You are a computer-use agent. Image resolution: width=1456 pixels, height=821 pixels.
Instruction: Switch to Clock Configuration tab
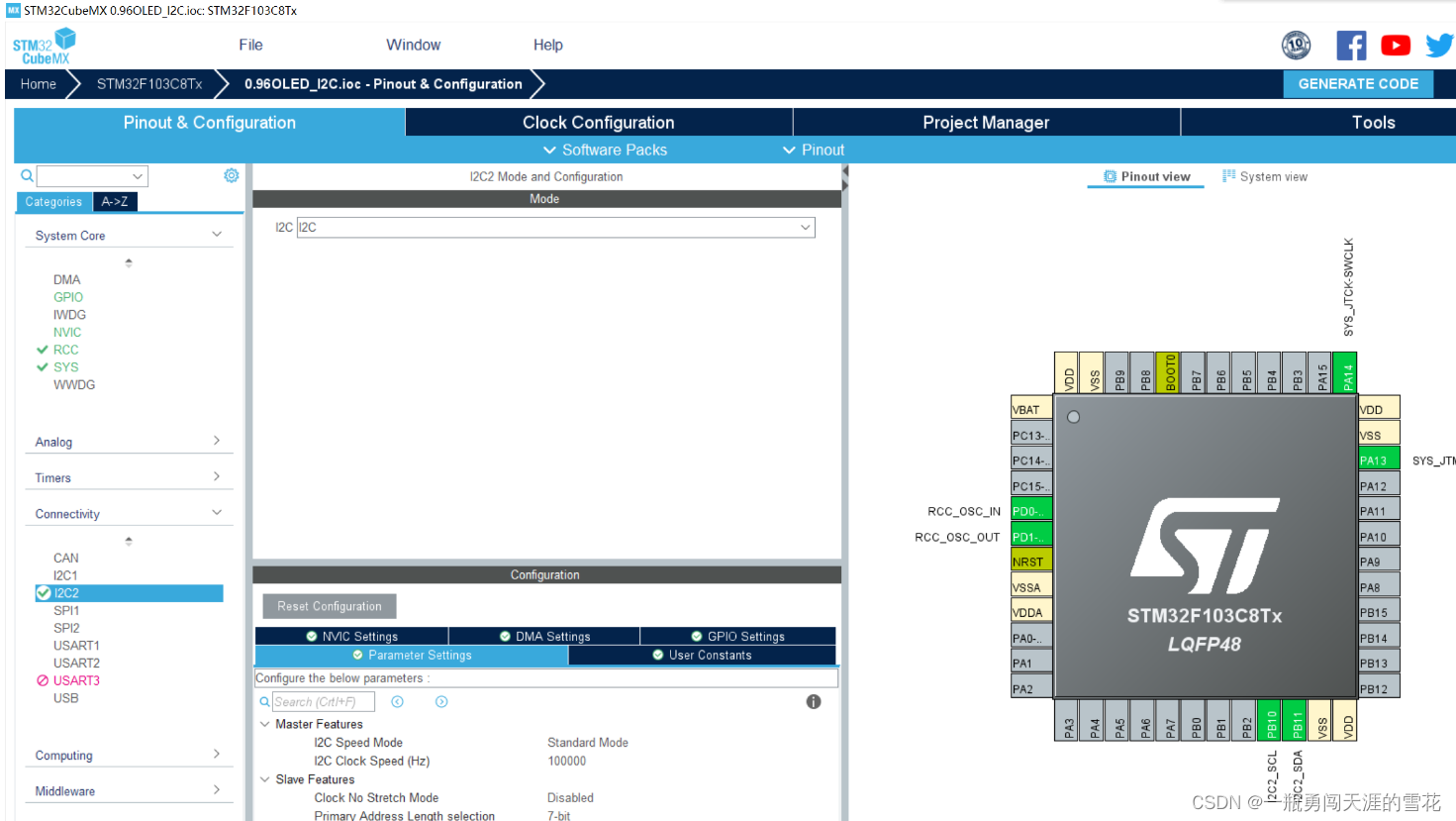click(599, 122)
